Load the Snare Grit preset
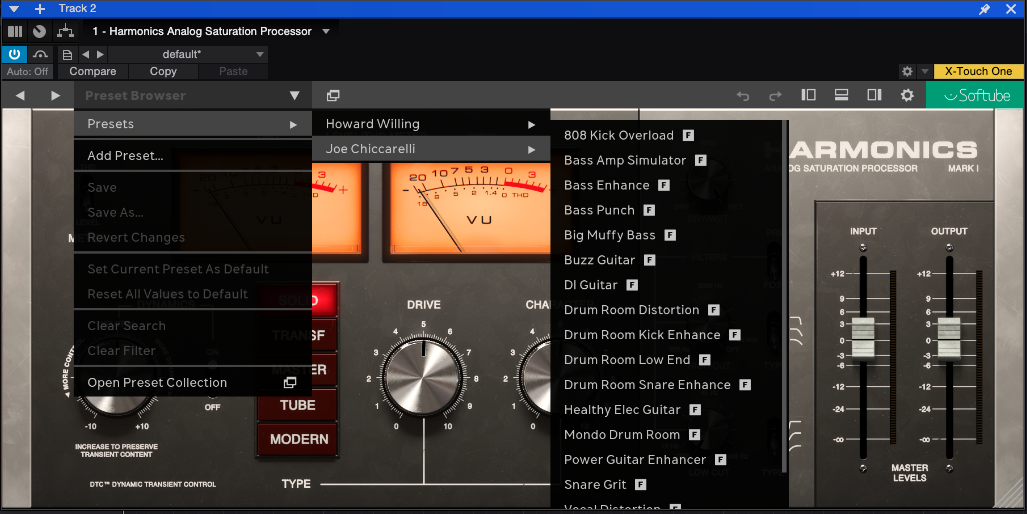1027x514 pixels. [666, 485]
